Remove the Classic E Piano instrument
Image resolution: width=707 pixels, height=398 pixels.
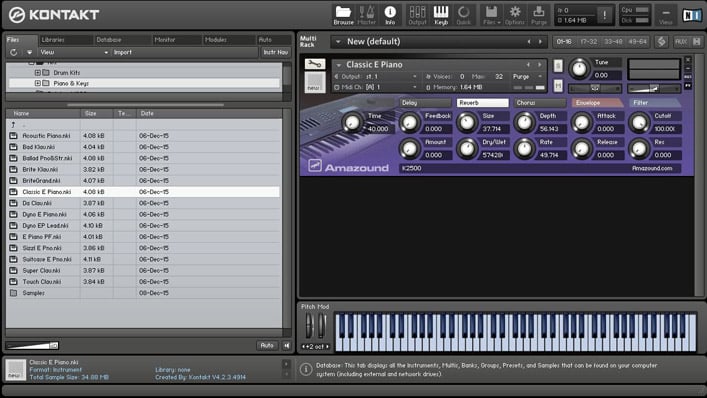(688, 59)
